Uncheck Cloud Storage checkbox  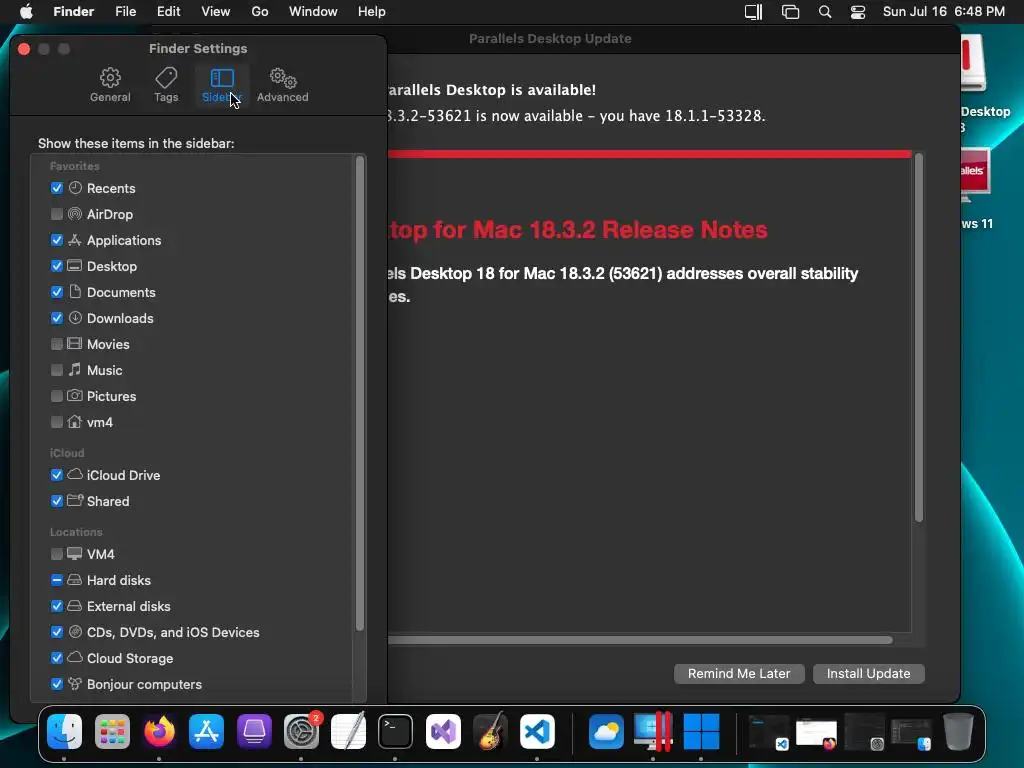click(x=57, y=658)
